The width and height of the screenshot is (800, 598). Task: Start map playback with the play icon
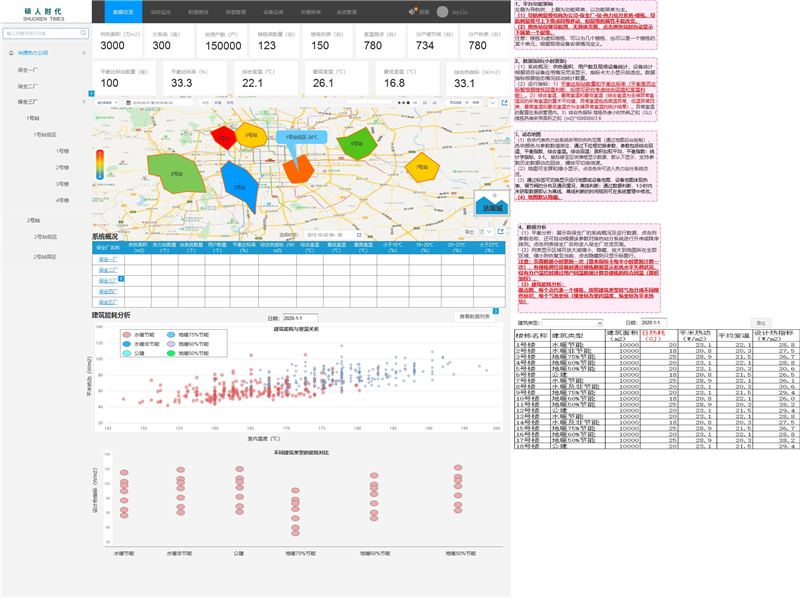pos(399,103)
